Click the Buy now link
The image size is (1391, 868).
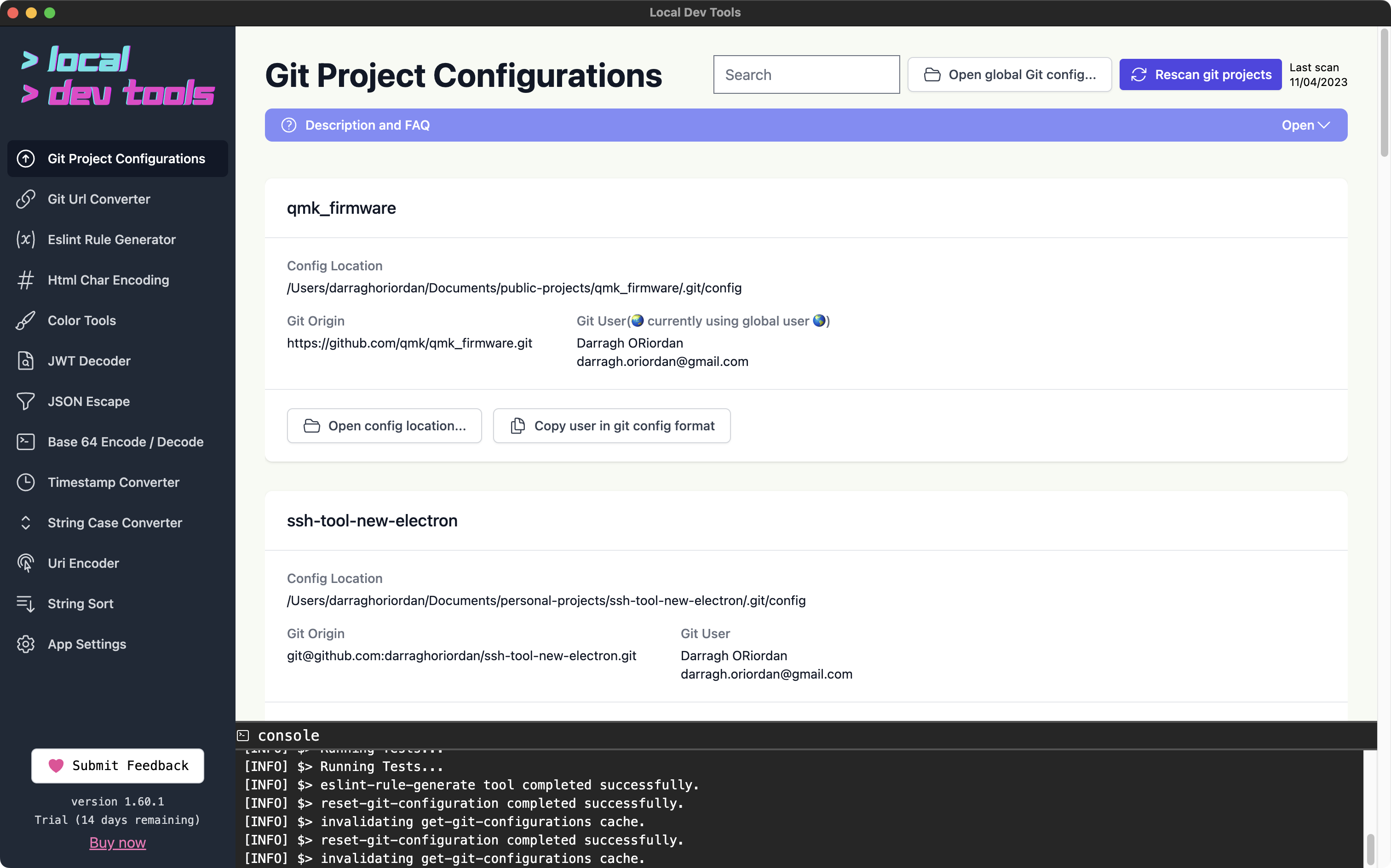[x=118, y=843]
